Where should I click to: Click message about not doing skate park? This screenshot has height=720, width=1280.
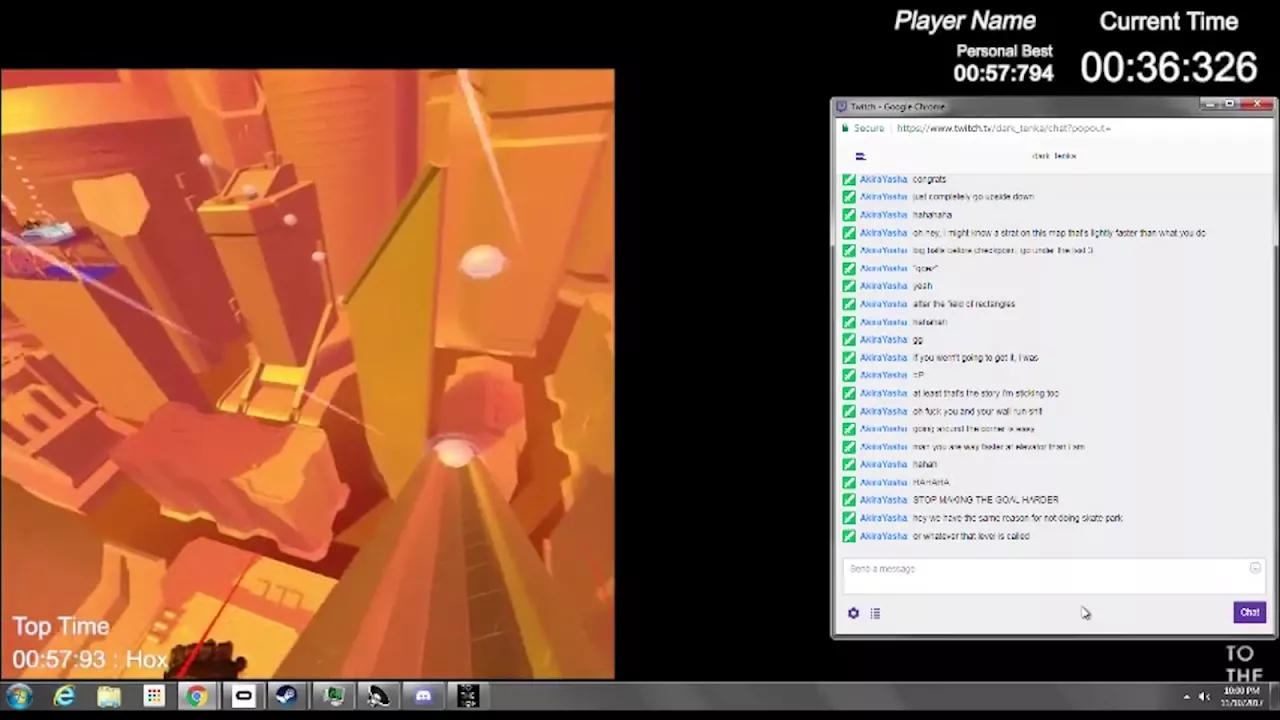pos(1018,518)
